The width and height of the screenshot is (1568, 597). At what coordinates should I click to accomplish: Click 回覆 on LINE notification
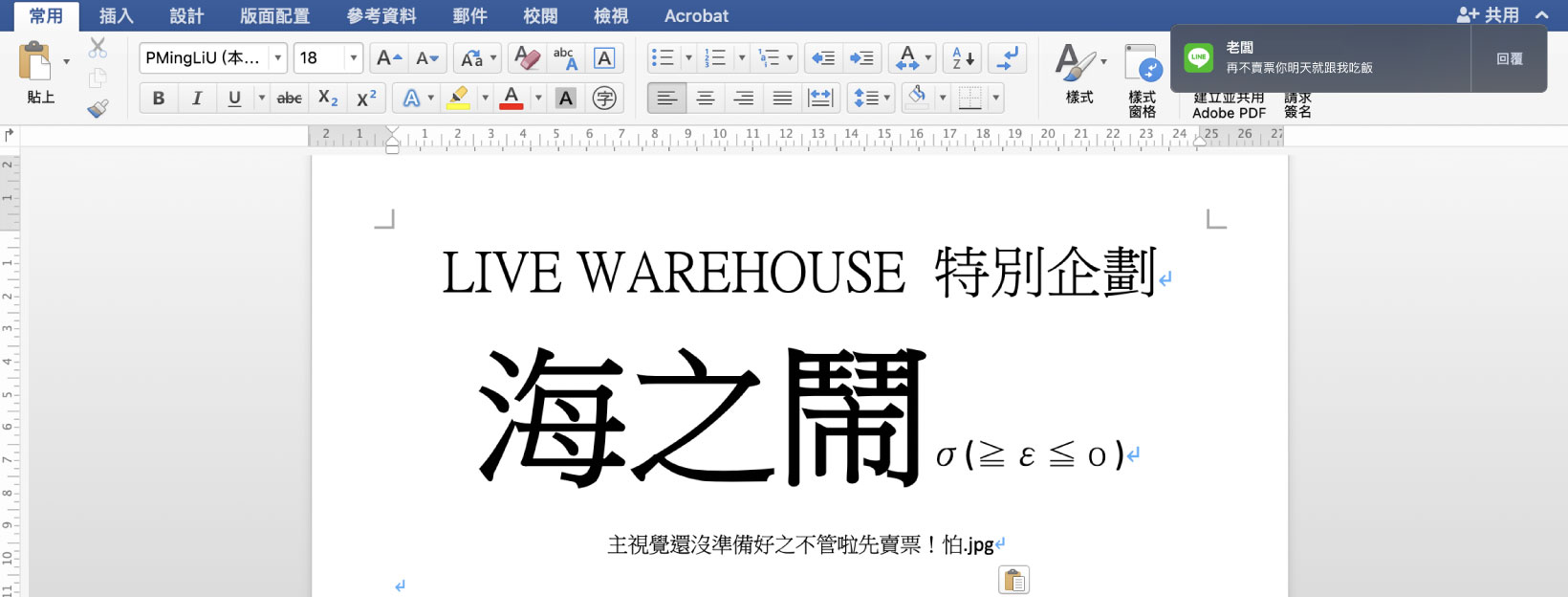click(x=1510, y=58)
